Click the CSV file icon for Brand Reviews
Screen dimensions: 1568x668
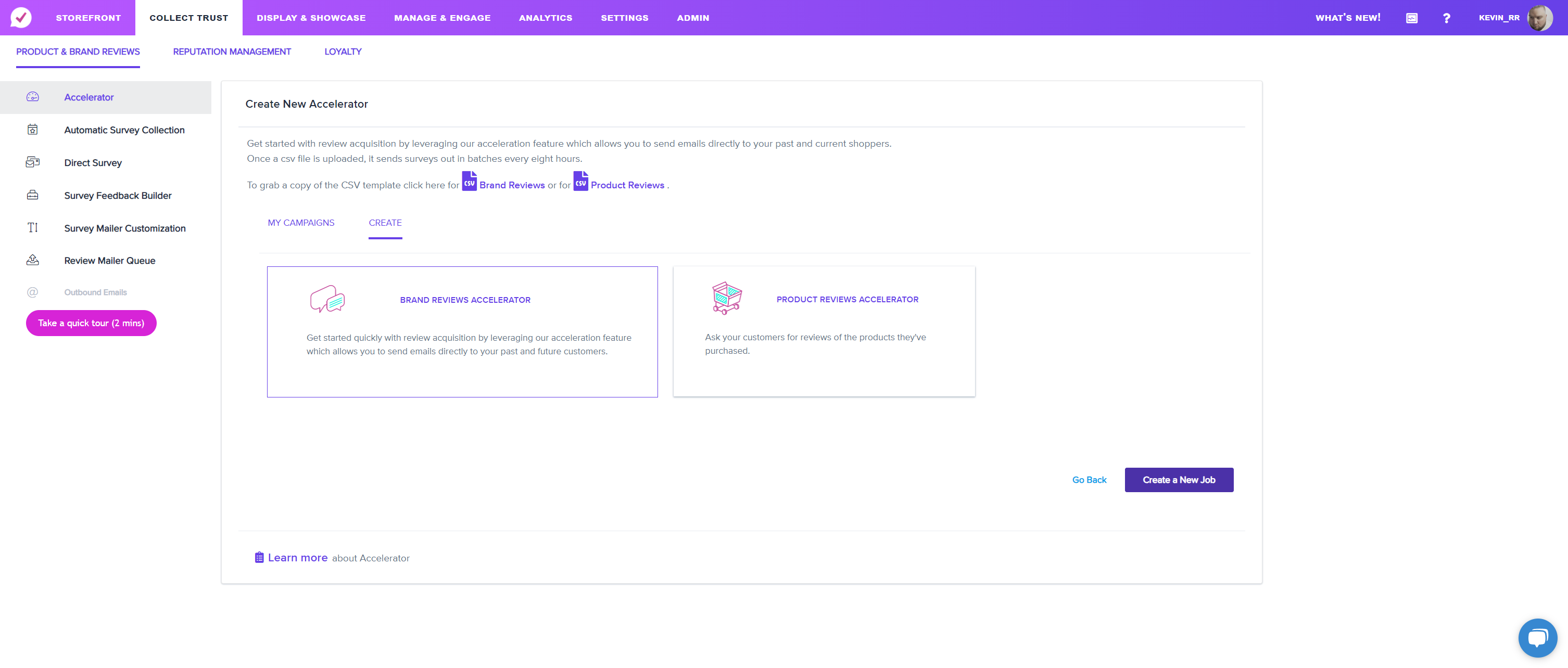click(x=469, y=181)
